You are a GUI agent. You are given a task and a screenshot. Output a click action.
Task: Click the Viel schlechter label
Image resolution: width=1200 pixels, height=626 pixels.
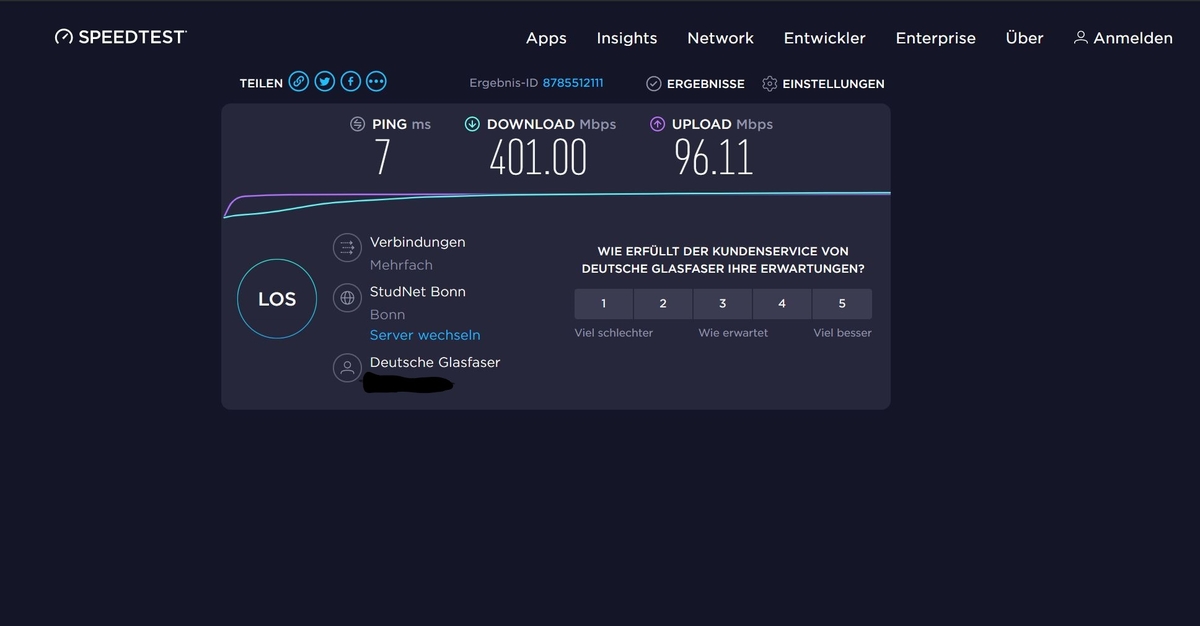tap(613, 332)
